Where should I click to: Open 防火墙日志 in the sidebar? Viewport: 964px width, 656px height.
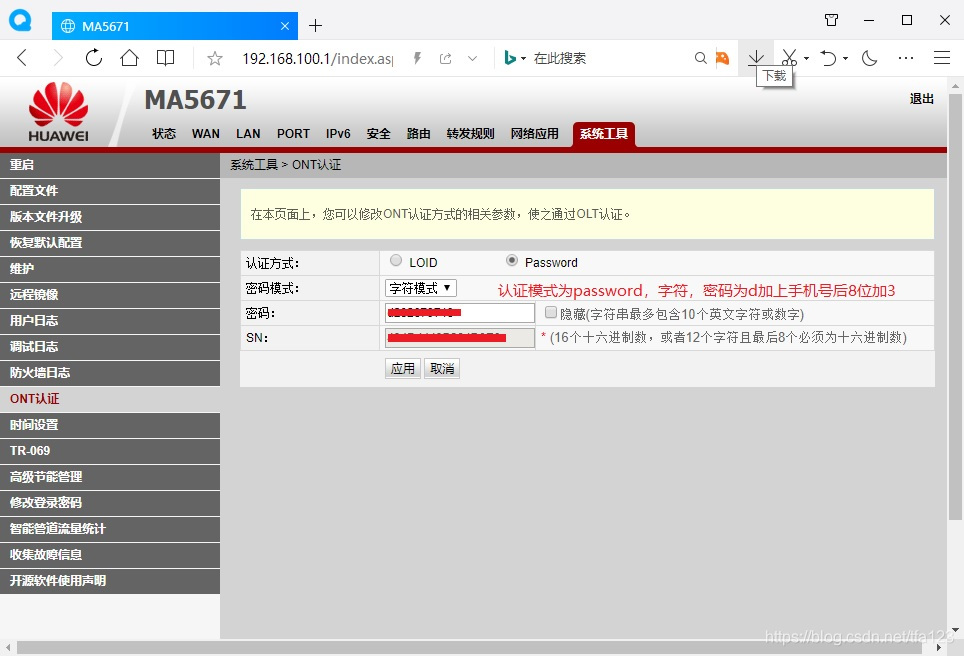pos(110,373)
